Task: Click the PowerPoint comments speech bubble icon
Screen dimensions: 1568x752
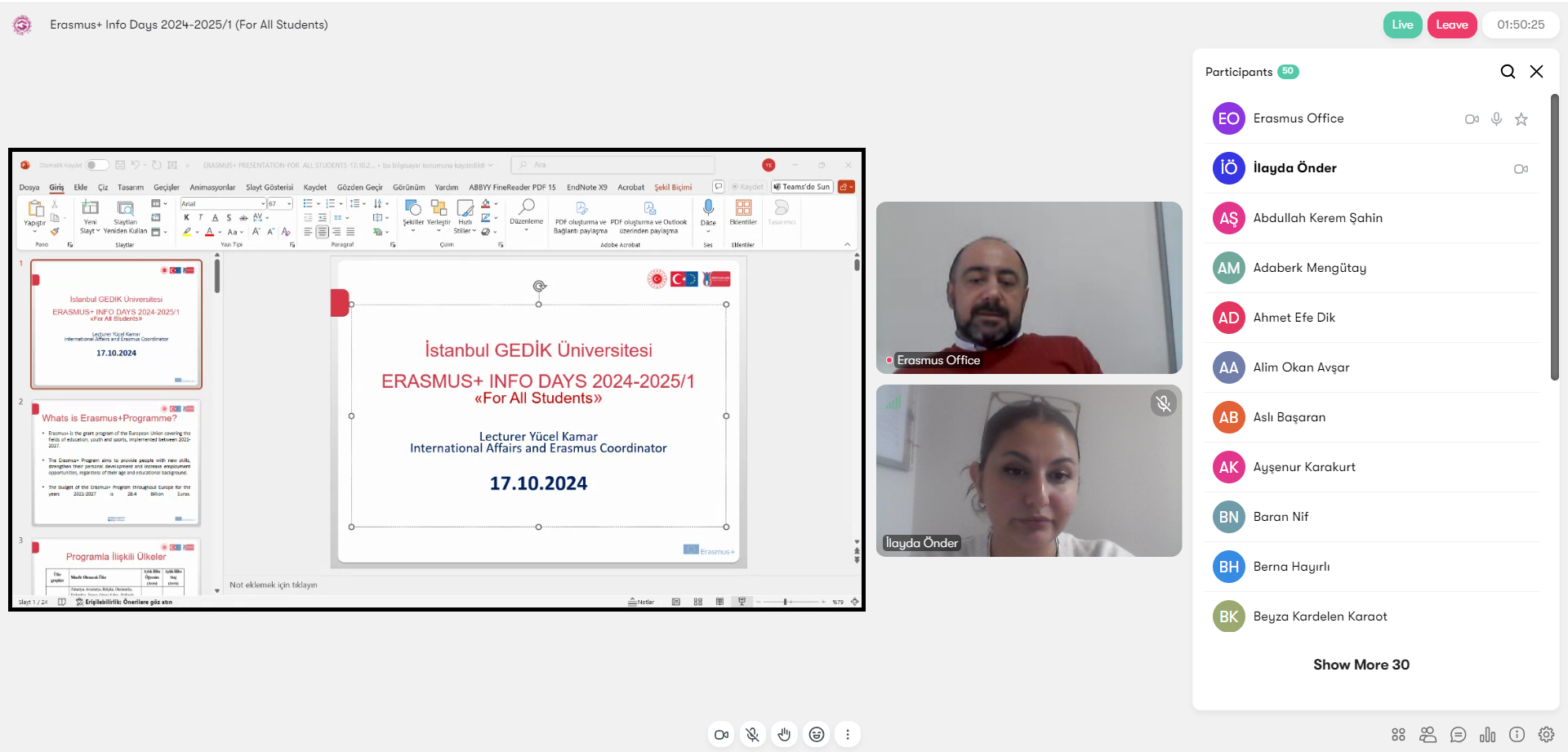Action: click(718, 187)
